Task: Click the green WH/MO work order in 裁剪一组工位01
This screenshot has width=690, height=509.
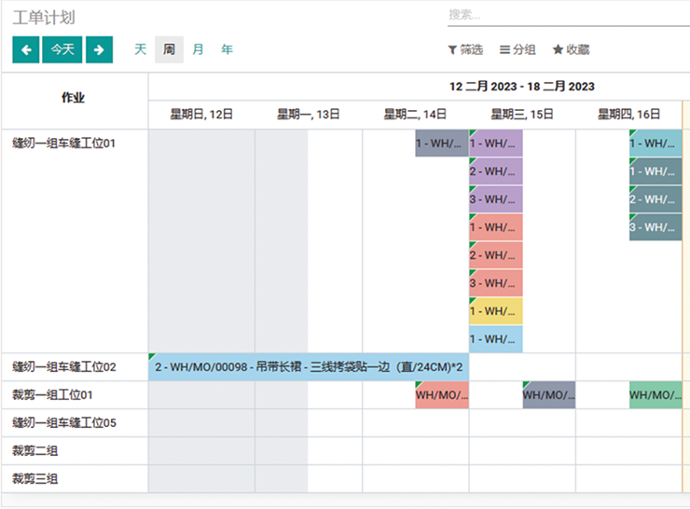Action: point(655,395)
